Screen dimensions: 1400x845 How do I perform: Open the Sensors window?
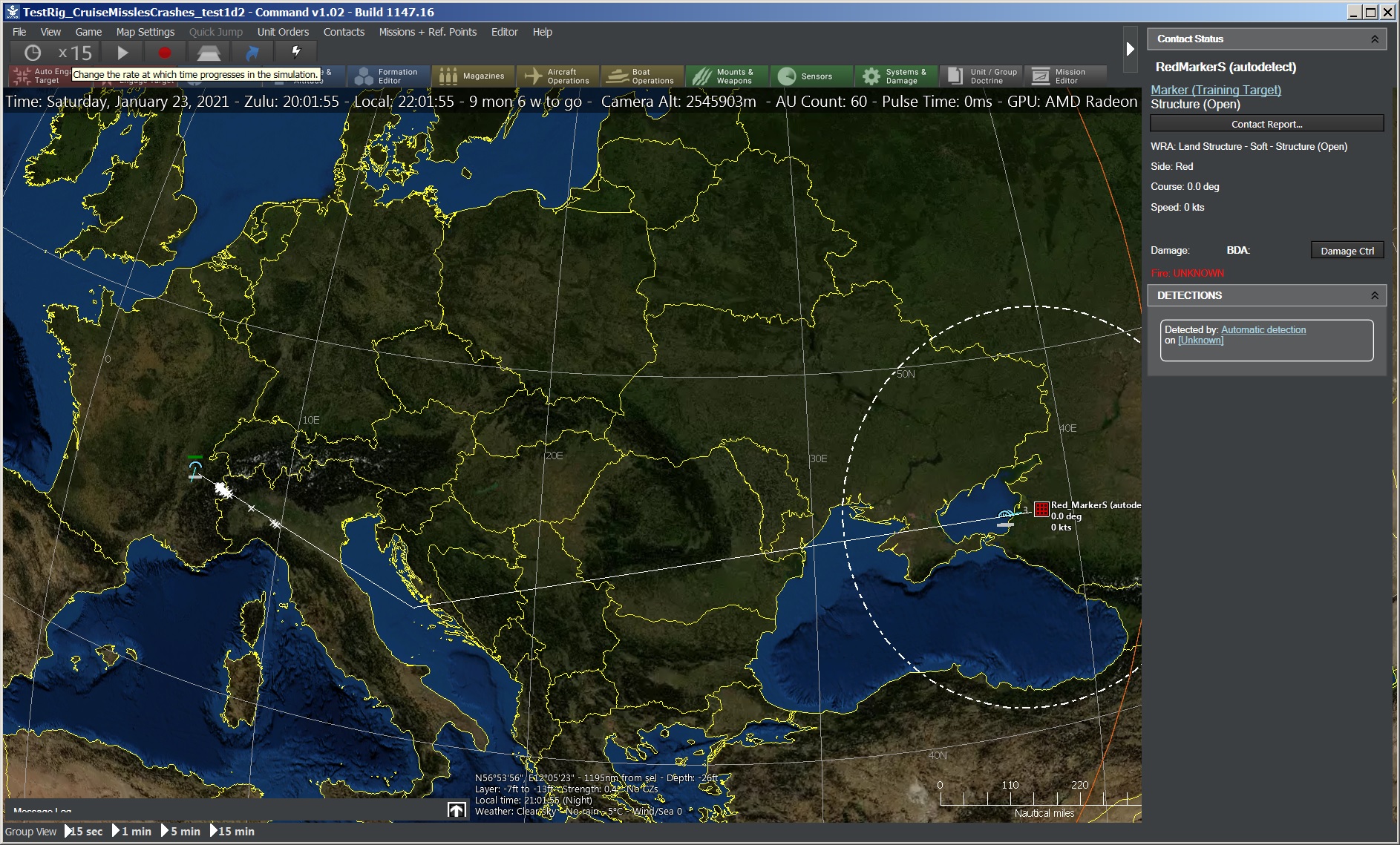click(x=811, y=76)
